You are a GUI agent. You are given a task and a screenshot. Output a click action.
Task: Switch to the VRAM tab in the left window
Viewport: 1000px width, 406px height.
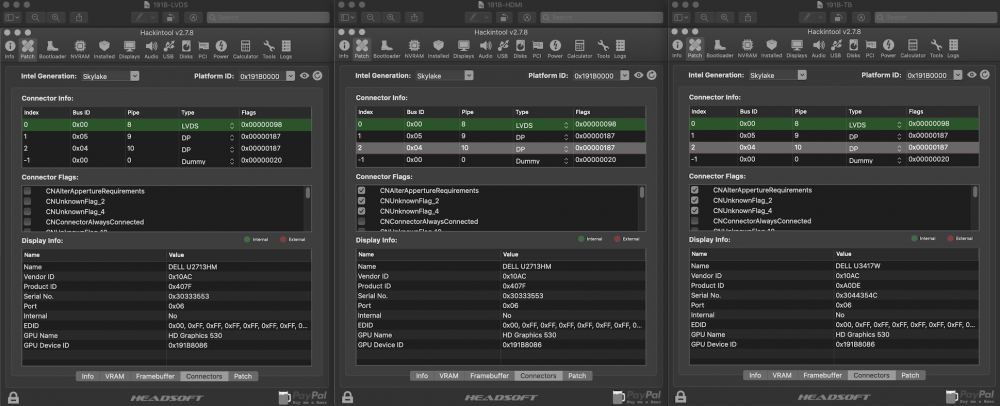[115, 376]
